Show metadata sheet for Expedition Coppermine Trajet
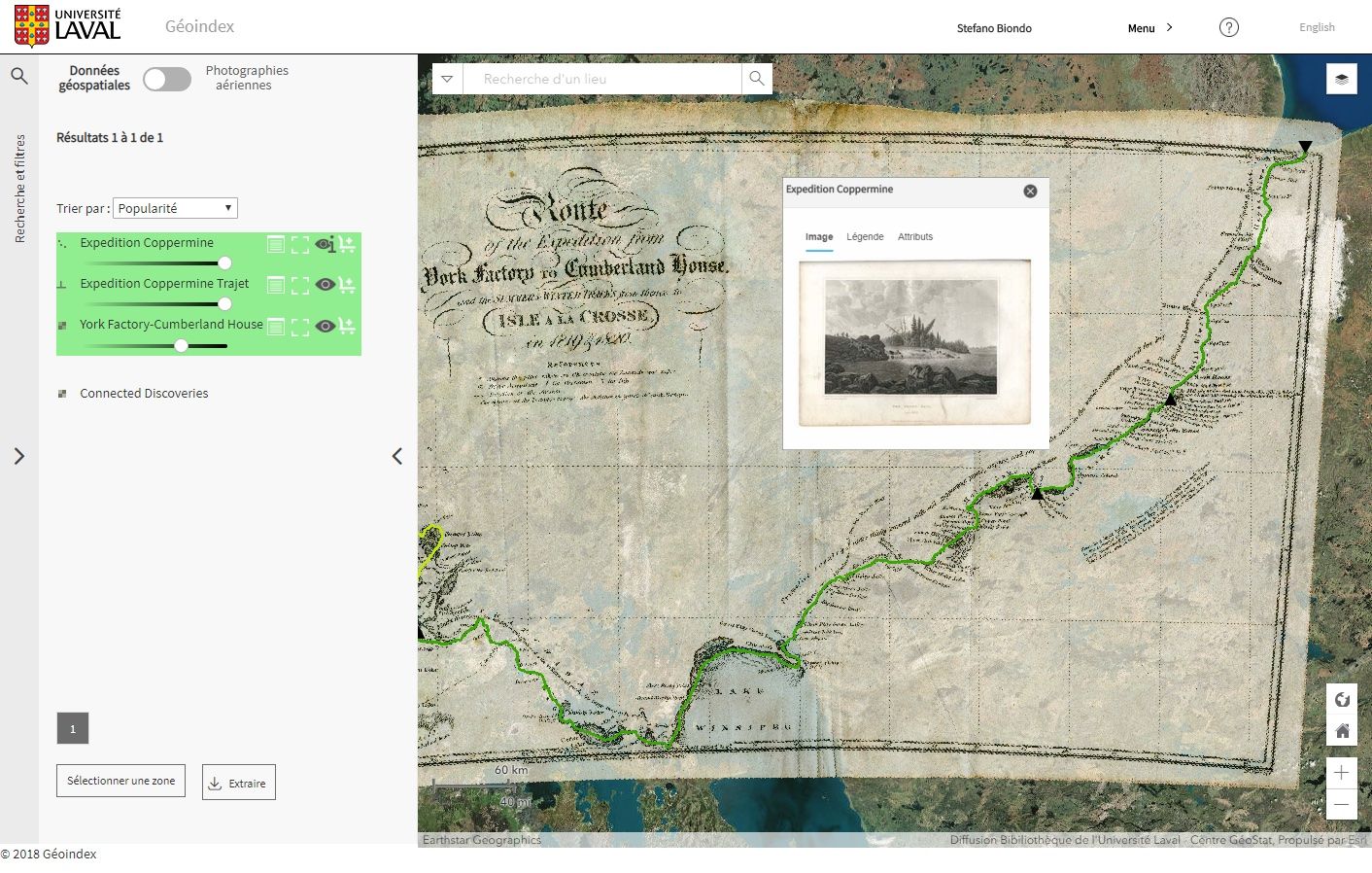 tap(276, 285)
